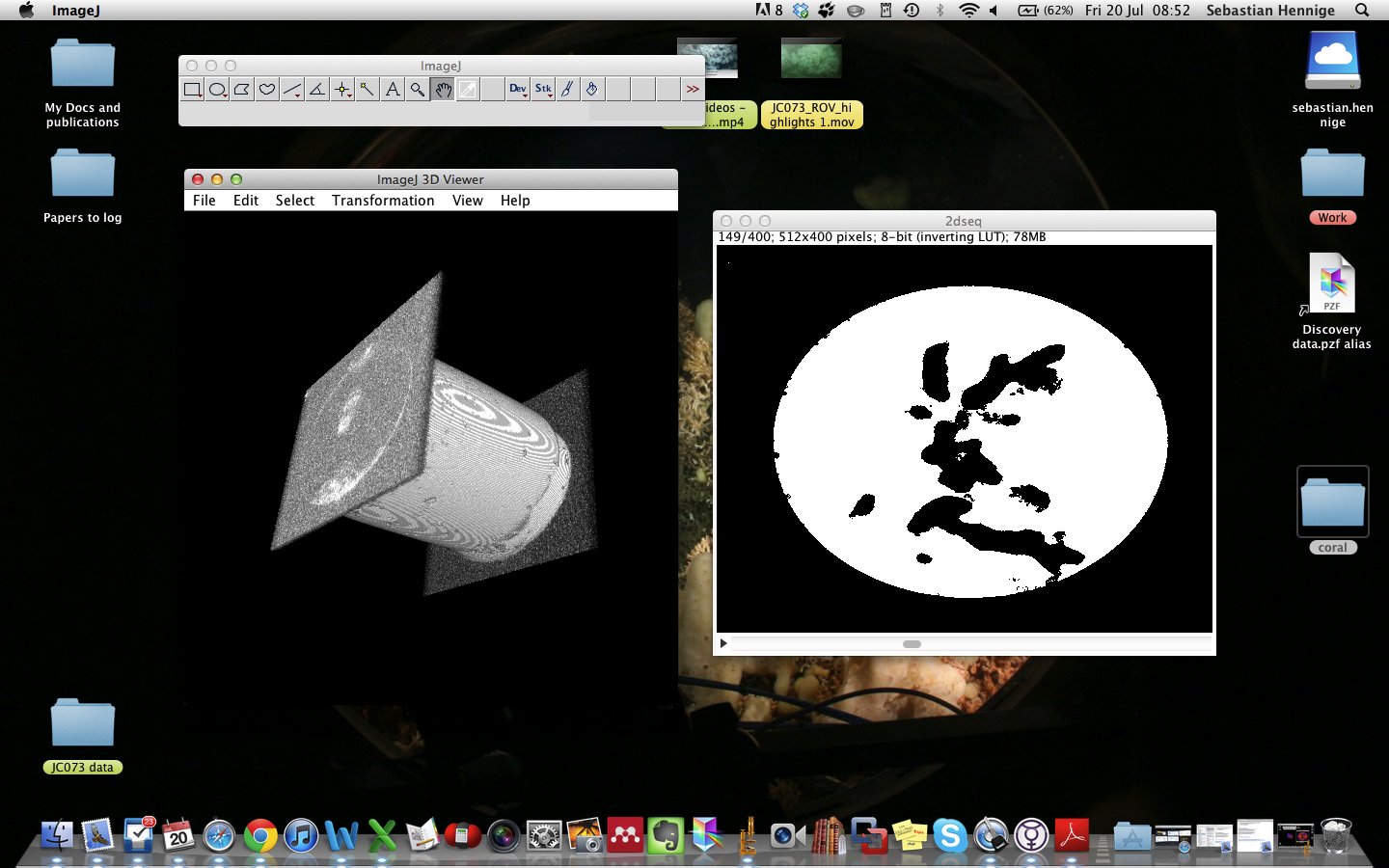1389x868 pixels.
Task: Select the Flood Fill bucket tool
Action: coord(592,90)
